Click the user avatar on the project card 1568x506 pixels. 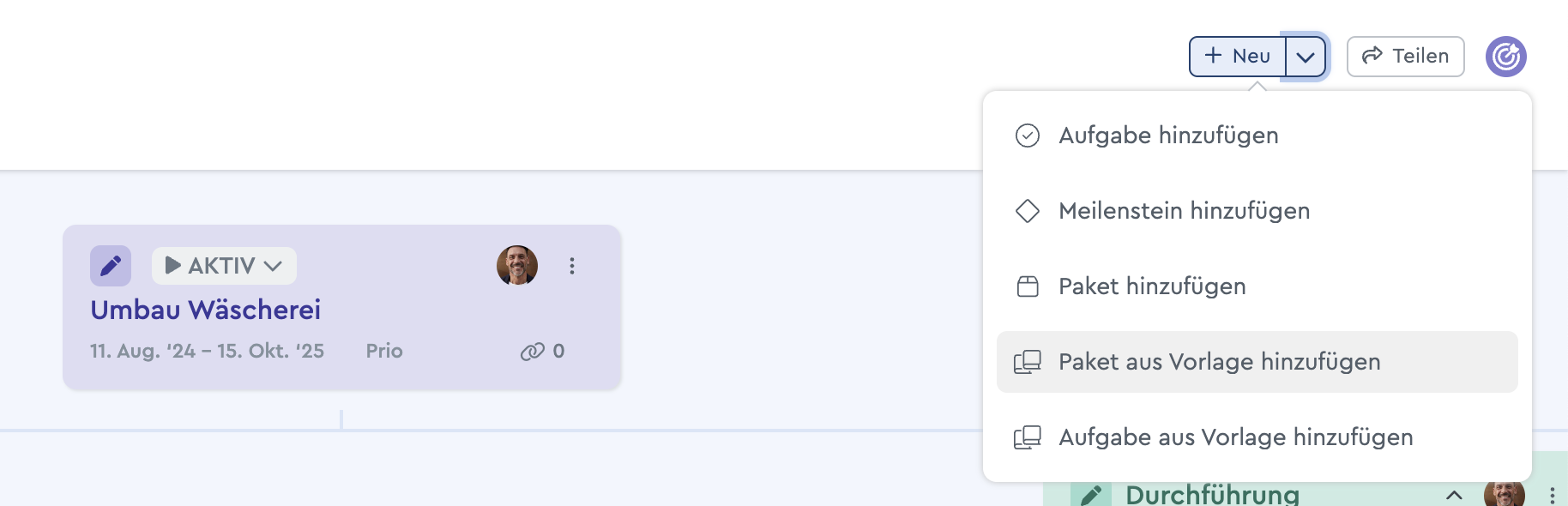pos(517,266)
